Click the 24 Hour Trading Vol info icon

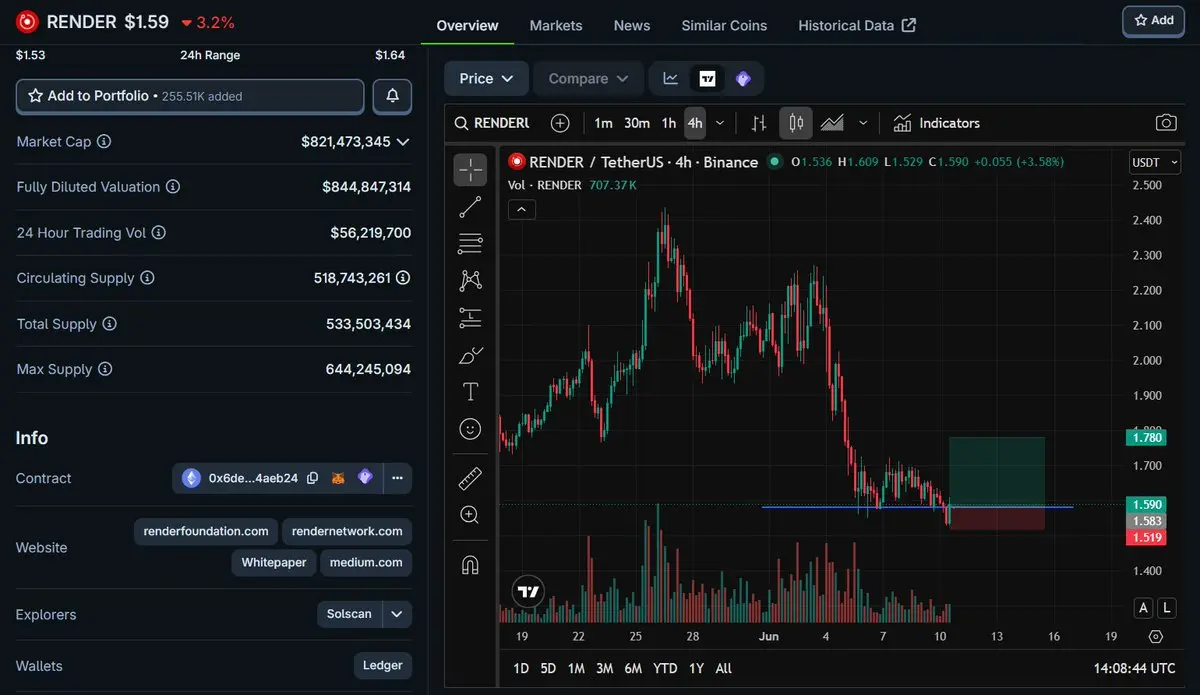point(159,233)
